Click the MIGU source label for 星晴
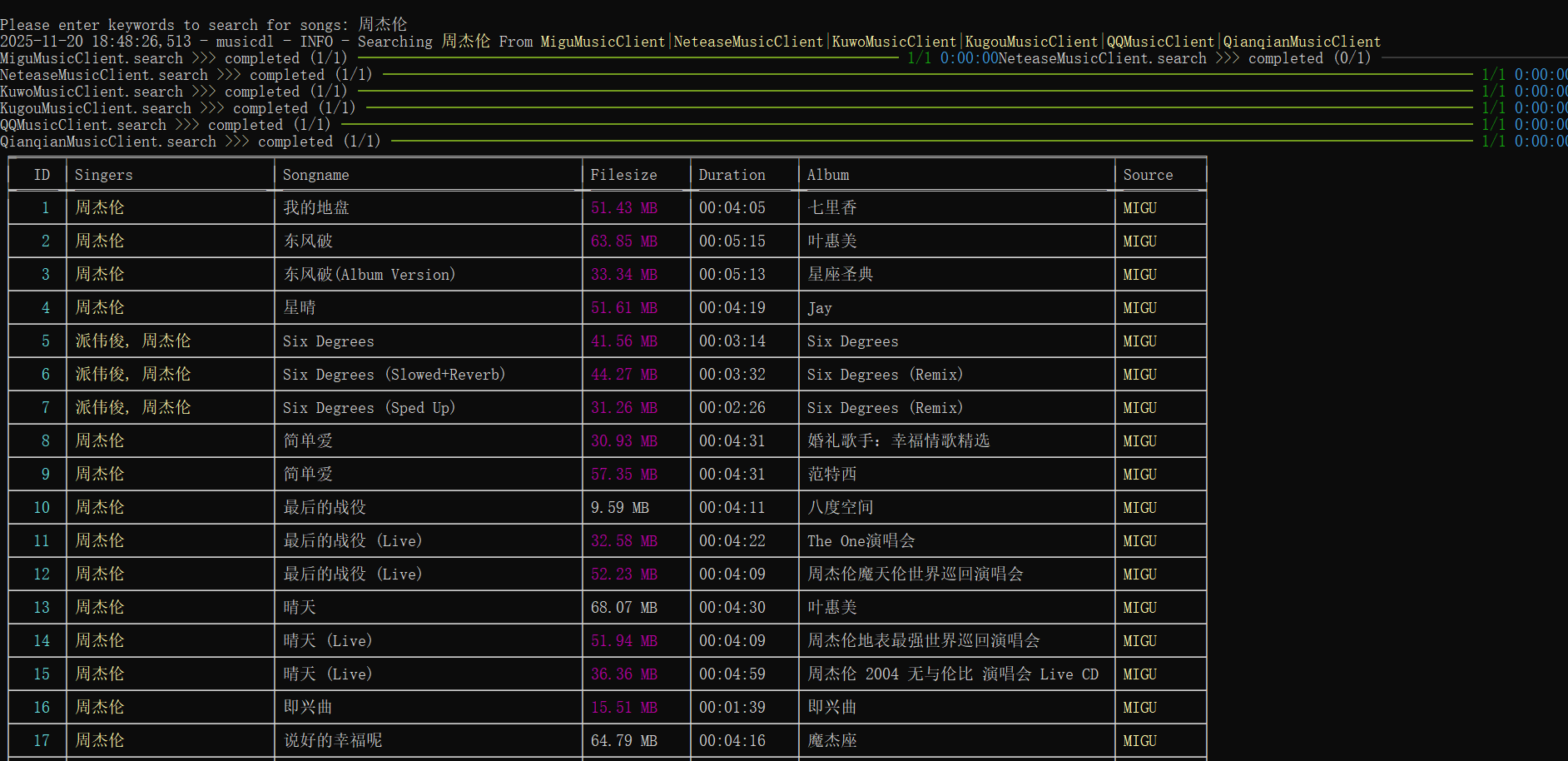The width and height of the screenshot is (1568, 761). [x=1139, y=307]
